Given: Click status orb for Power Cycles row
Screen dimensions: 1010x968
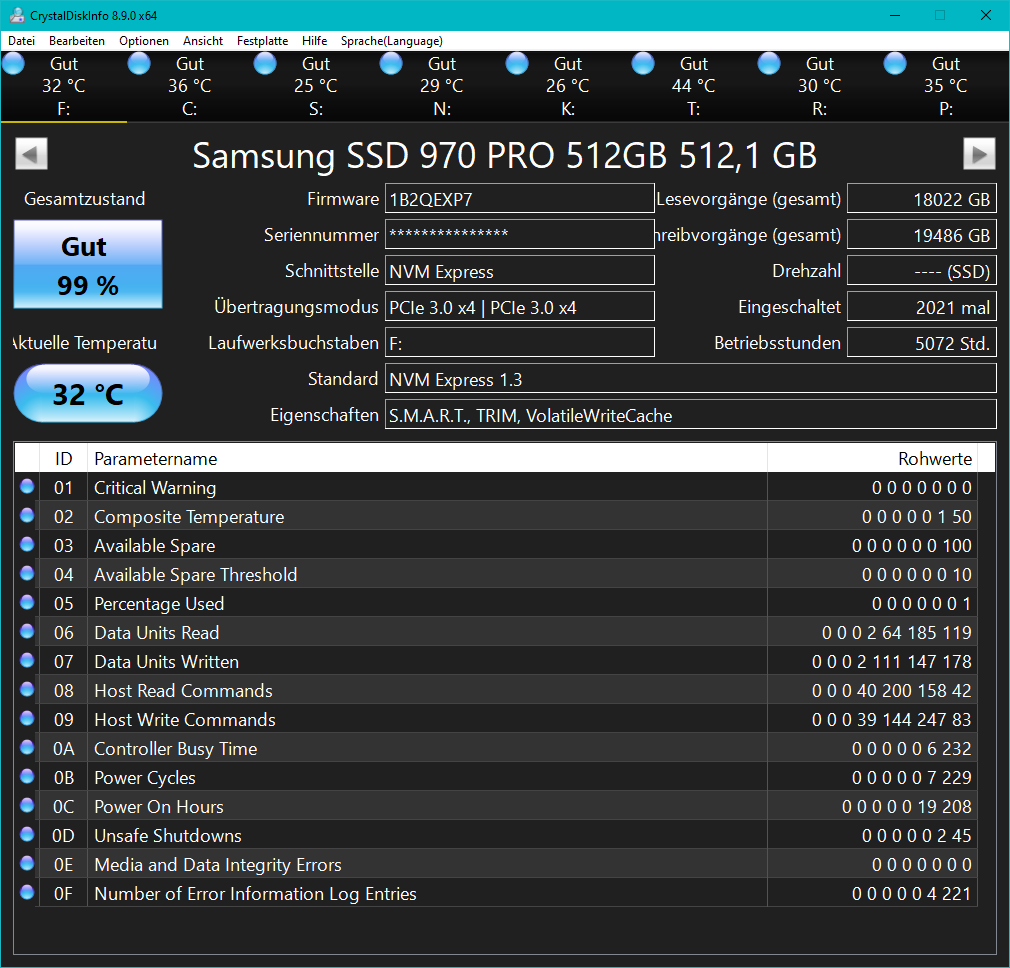Looking at the screenshot, I should click(x=27, y=776).
